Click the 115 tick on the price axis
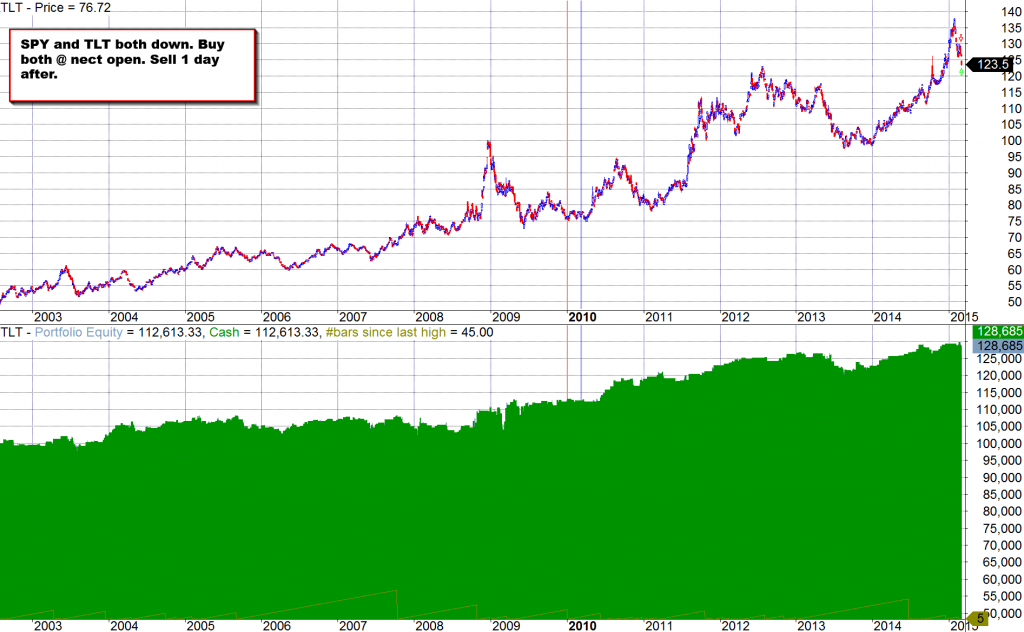The width and height of the screenshot is (1024, 632). [x=1012, y=93]
